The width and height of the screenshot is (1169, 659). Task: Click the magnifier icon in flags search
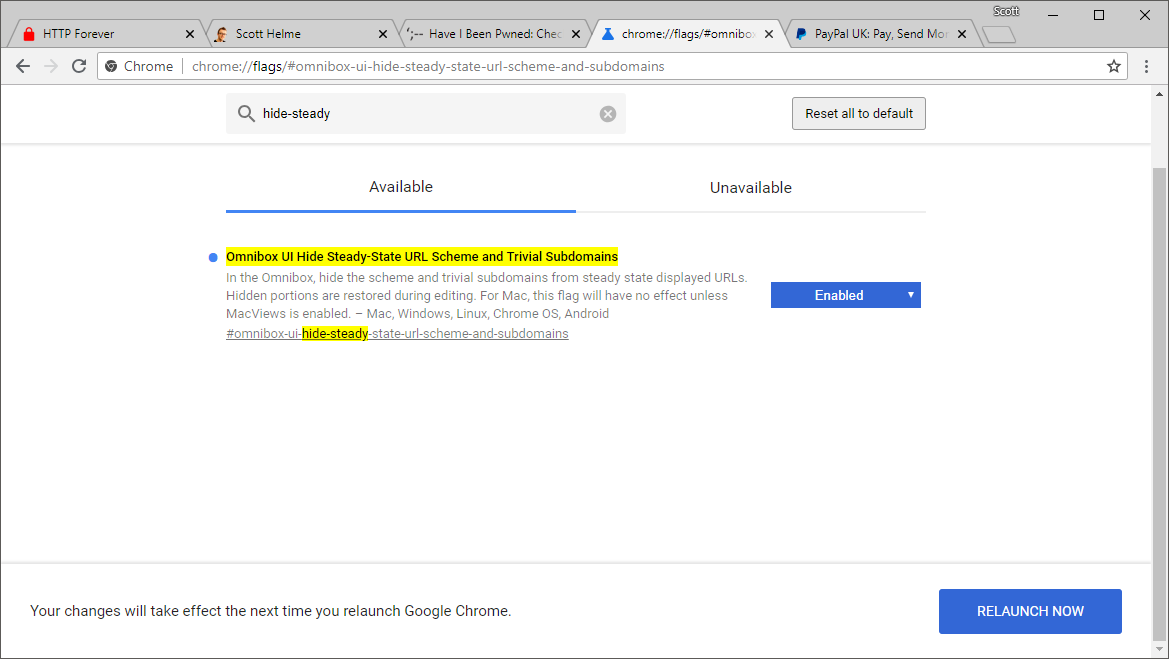pyautogui.click(x=246, y=114)
